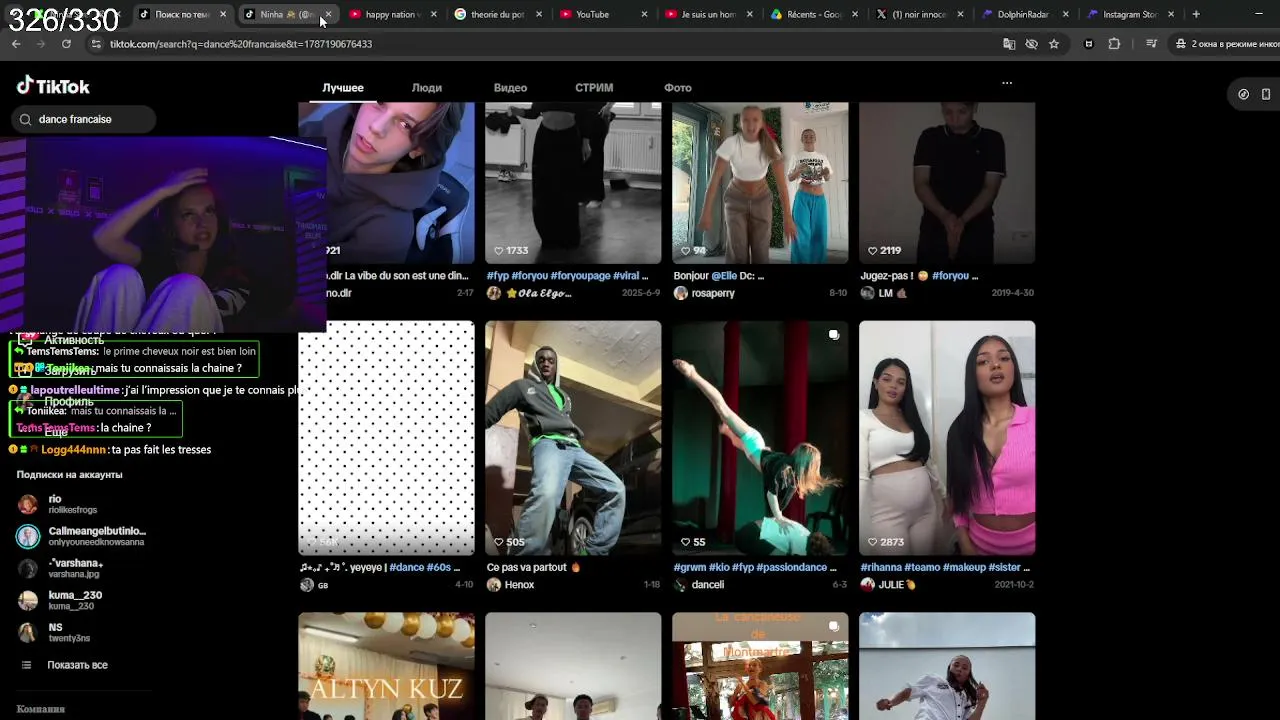The height and width of the screenshot is (720, 1280).
Task: Close the Je suis un hom YouTube tab
Action: point(750,14)
